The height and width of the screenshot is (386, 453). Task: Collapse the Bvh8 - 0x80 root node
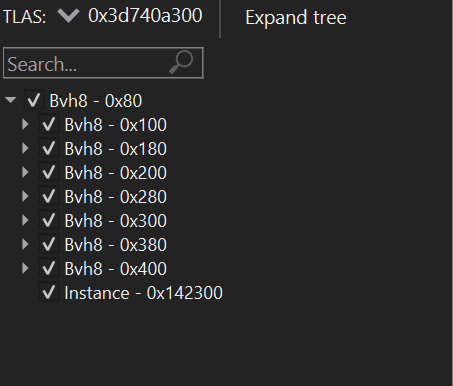10,100
